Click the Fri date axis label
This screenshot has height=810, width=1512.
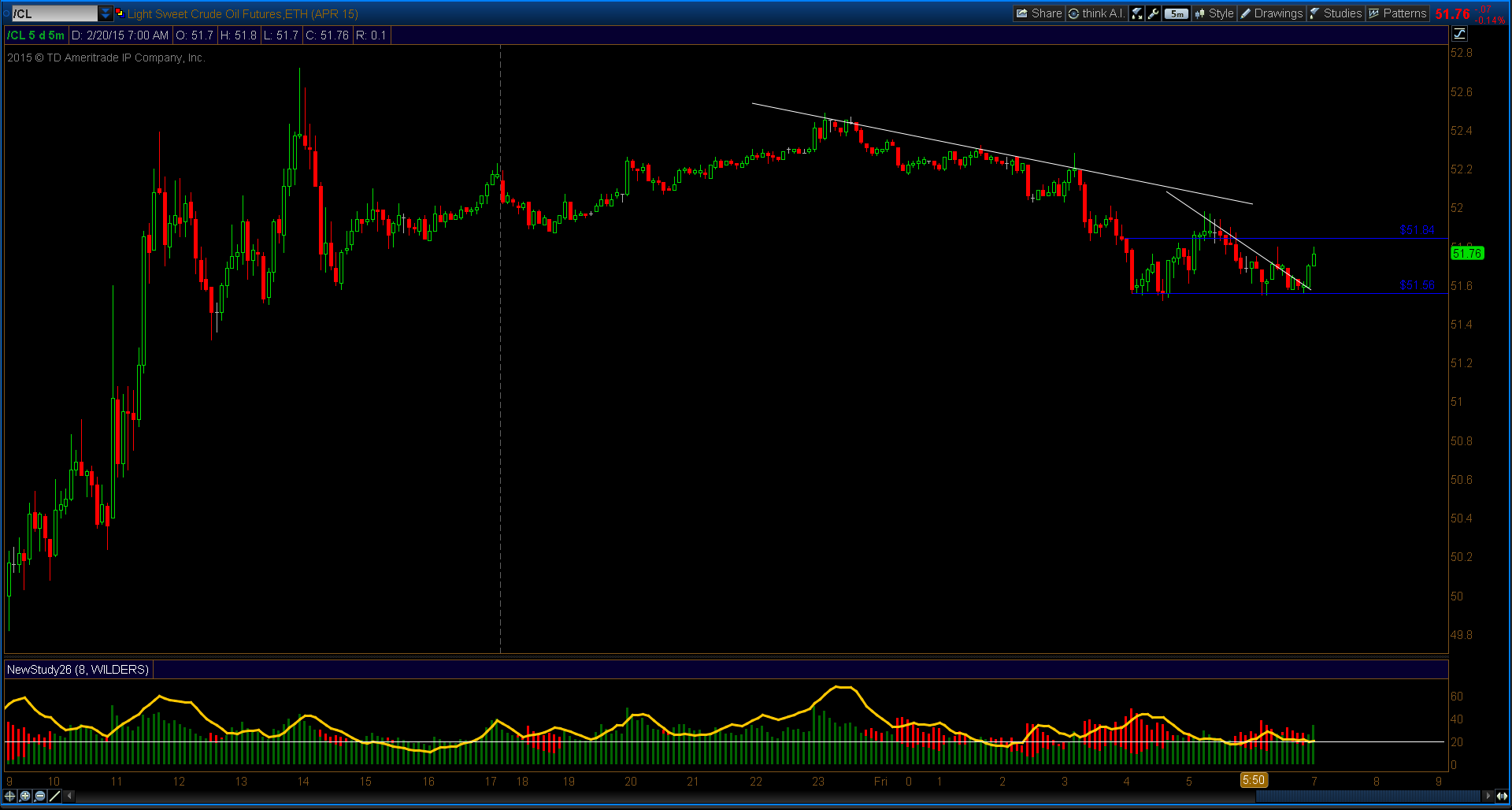click(880, 782)
